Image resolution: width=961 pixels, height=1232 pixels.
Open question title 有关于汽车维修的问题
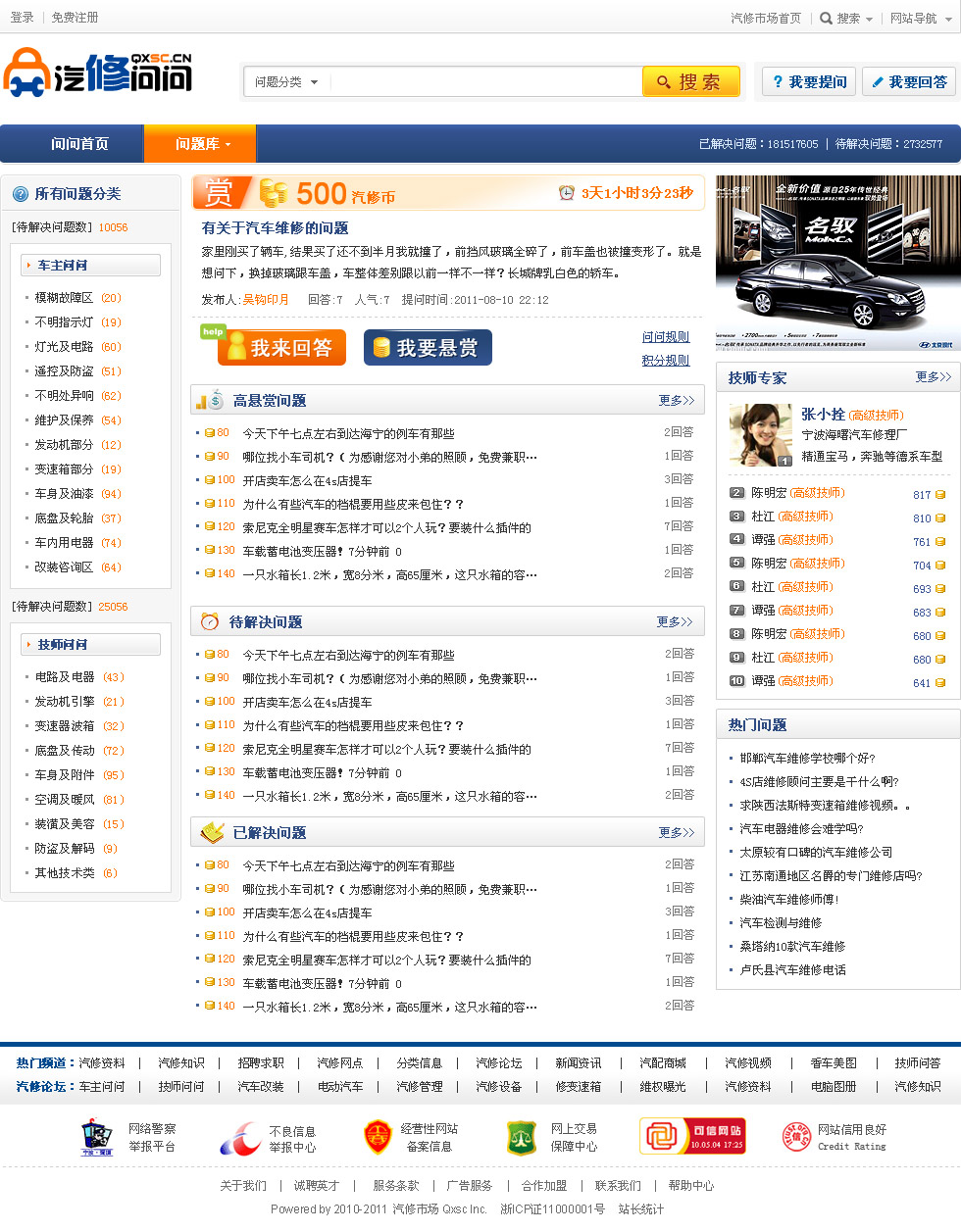pyautogui.click(x=275, y=227)
